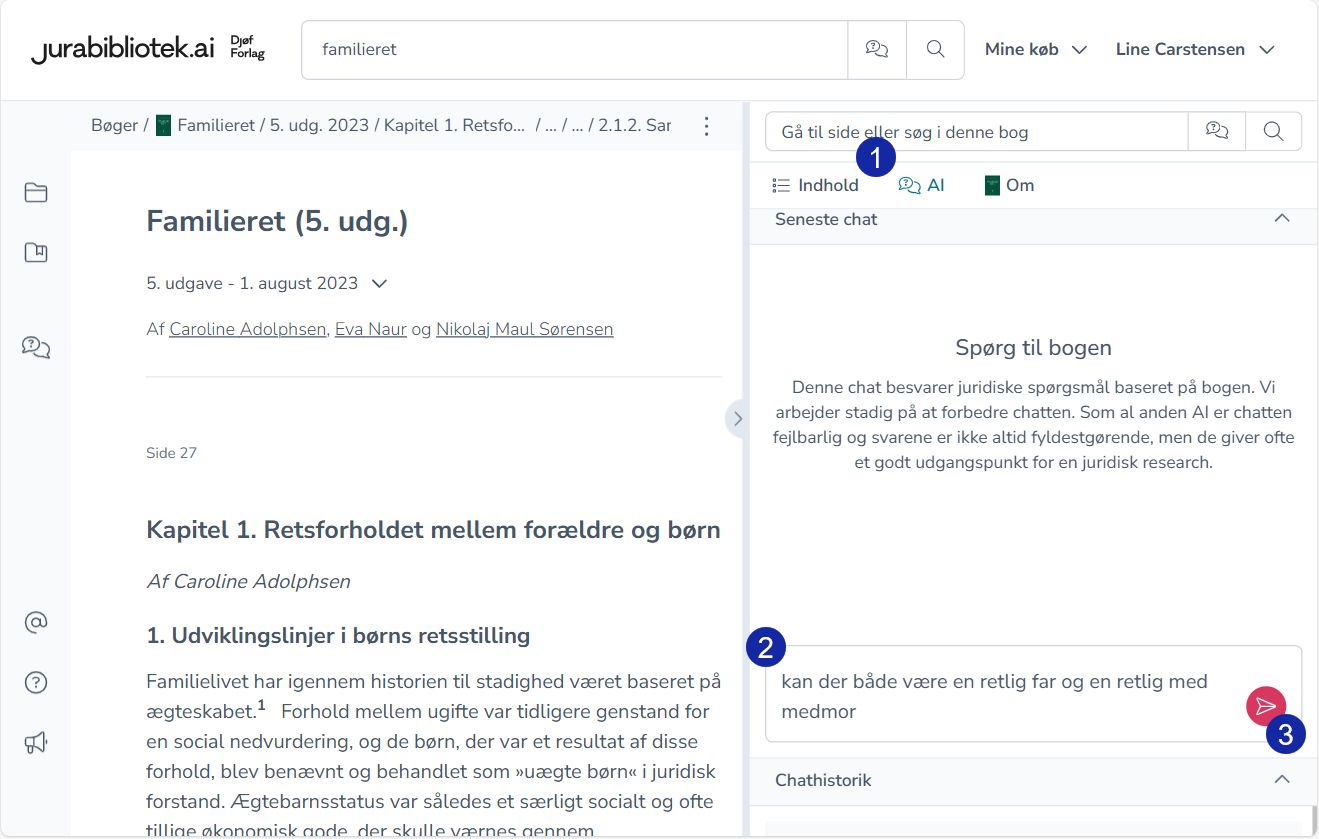The width and height of the screenshot is (1319, 839).
Task: Open the help question mark icon
Action: (x=36, y=683)
